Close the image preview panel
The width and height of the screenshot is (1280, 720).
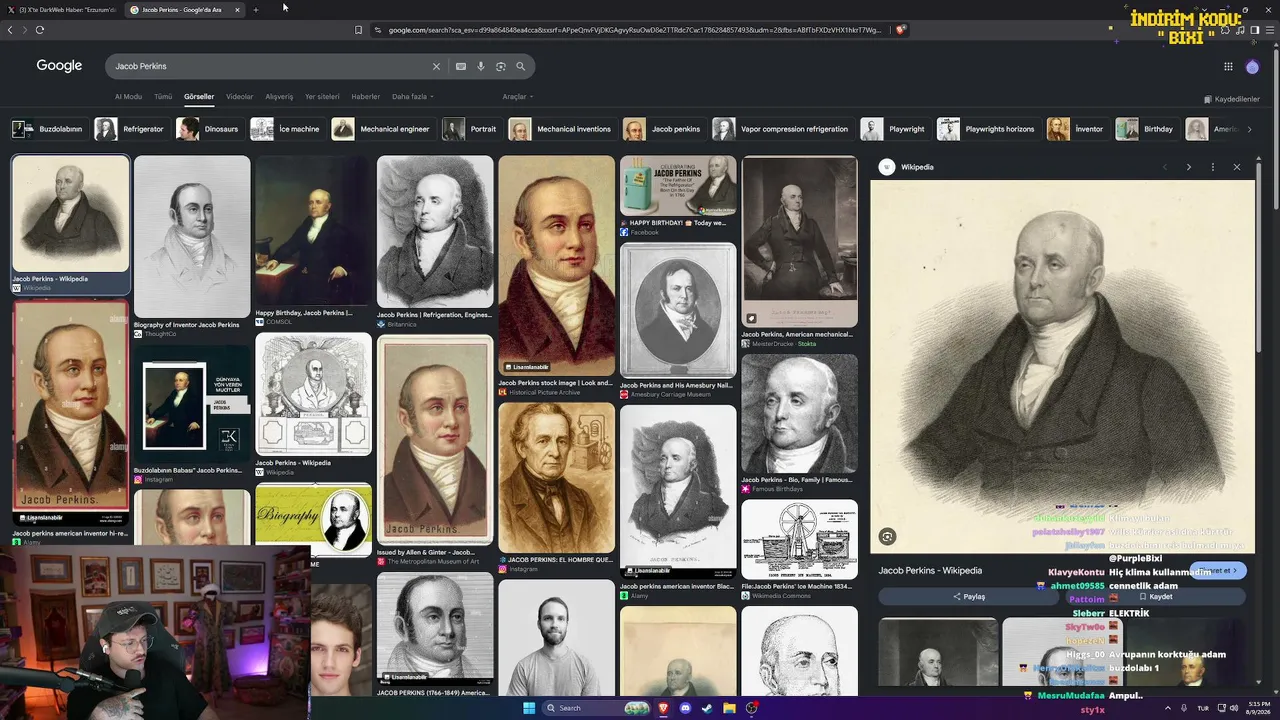click(x=1237, y=167)
